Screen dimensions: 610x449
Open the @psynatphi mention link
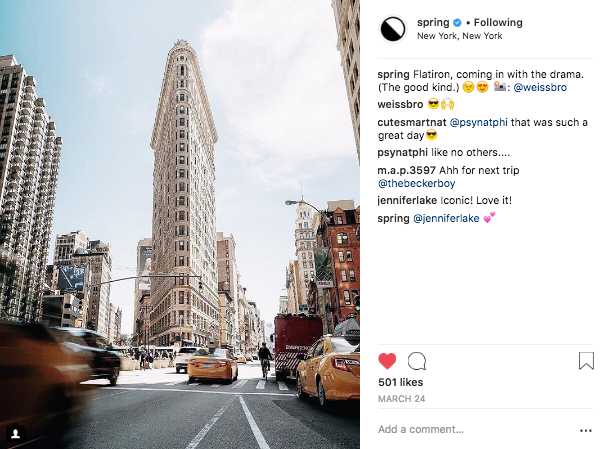click(479, 123)
